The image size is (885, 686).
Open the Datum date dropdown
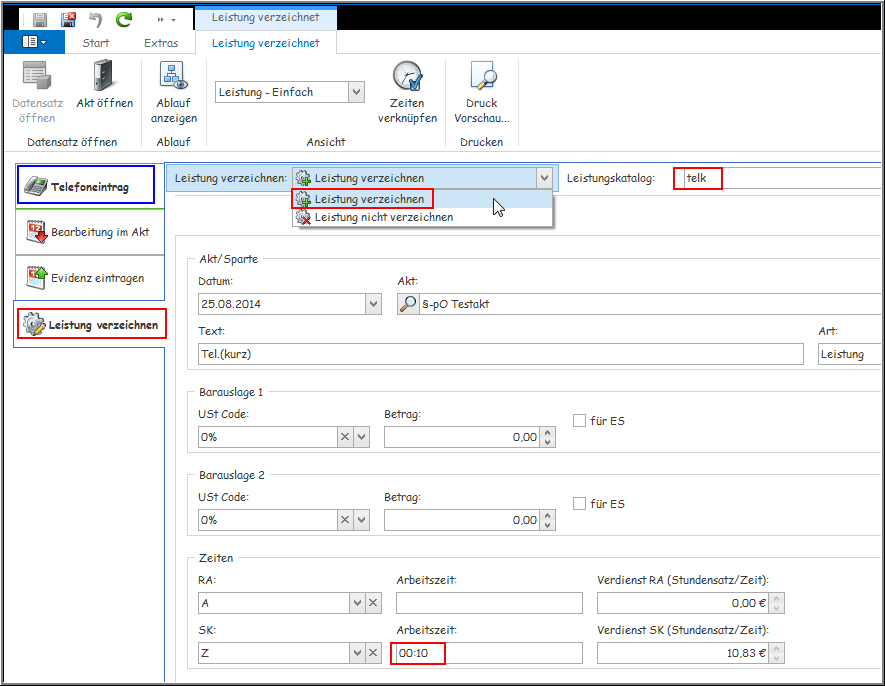tap(373, 304)
